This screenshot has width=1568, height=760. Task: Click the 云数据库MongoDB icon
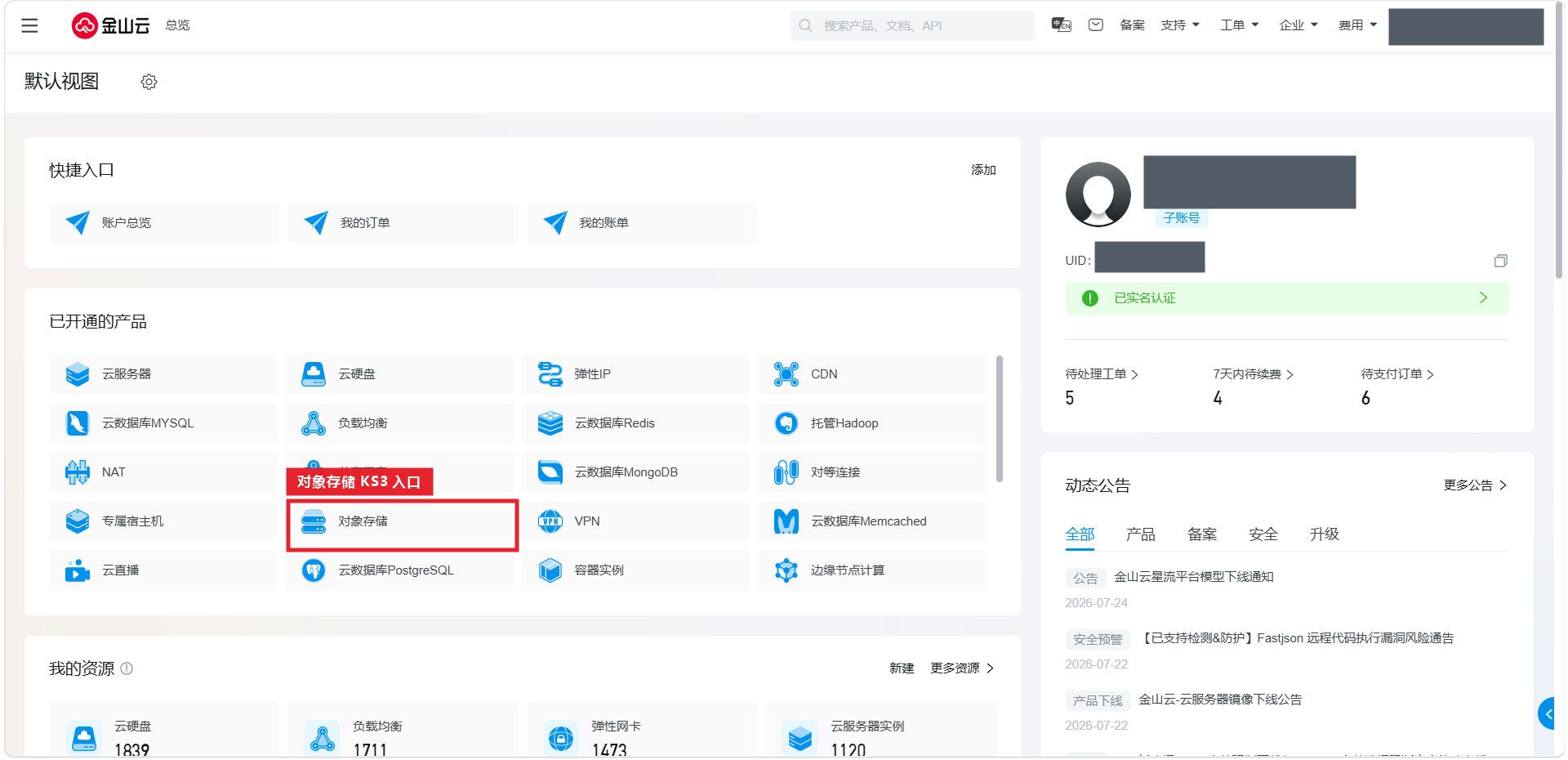point(550,472)
